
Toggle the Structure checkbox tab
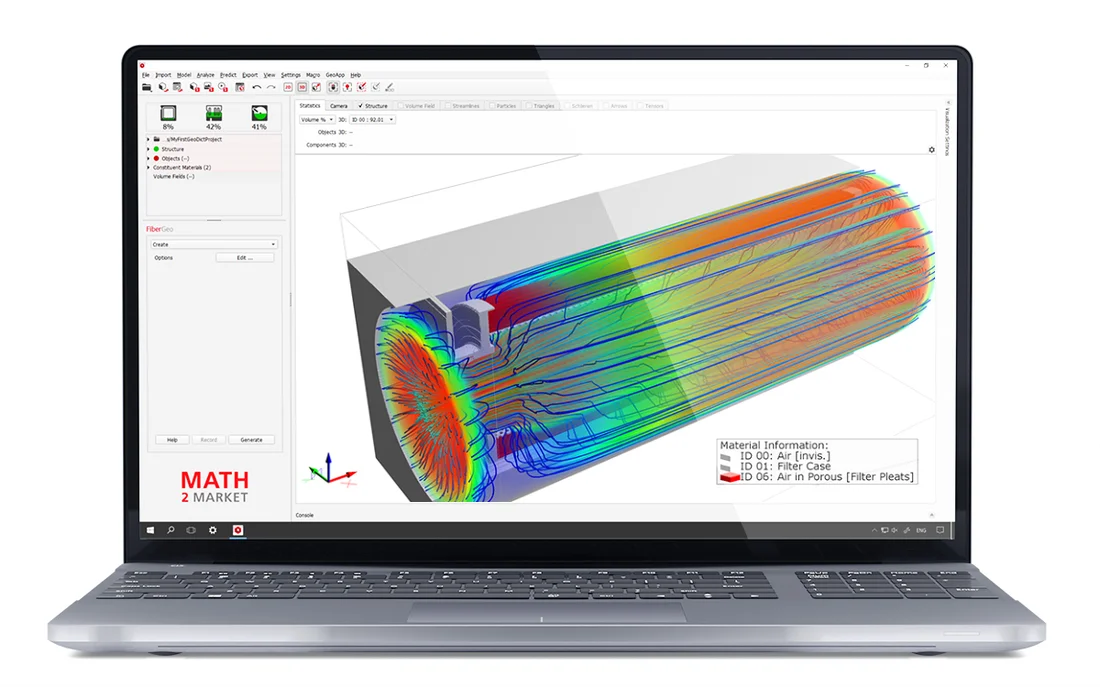[x=361, y=105]
